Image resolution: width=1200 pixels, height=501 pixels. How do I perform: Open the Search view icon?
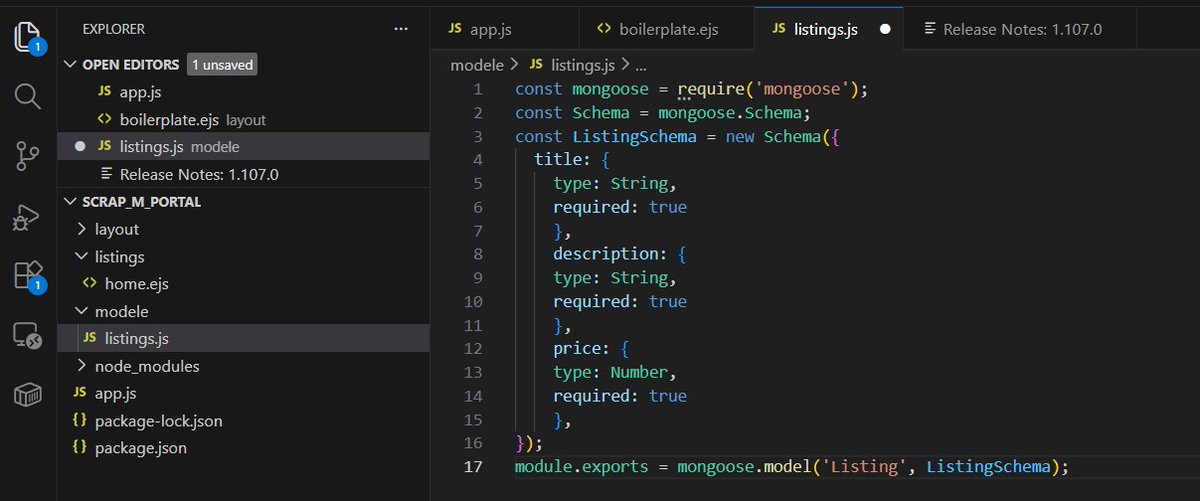pyautogui.click(x=27, y=96)
